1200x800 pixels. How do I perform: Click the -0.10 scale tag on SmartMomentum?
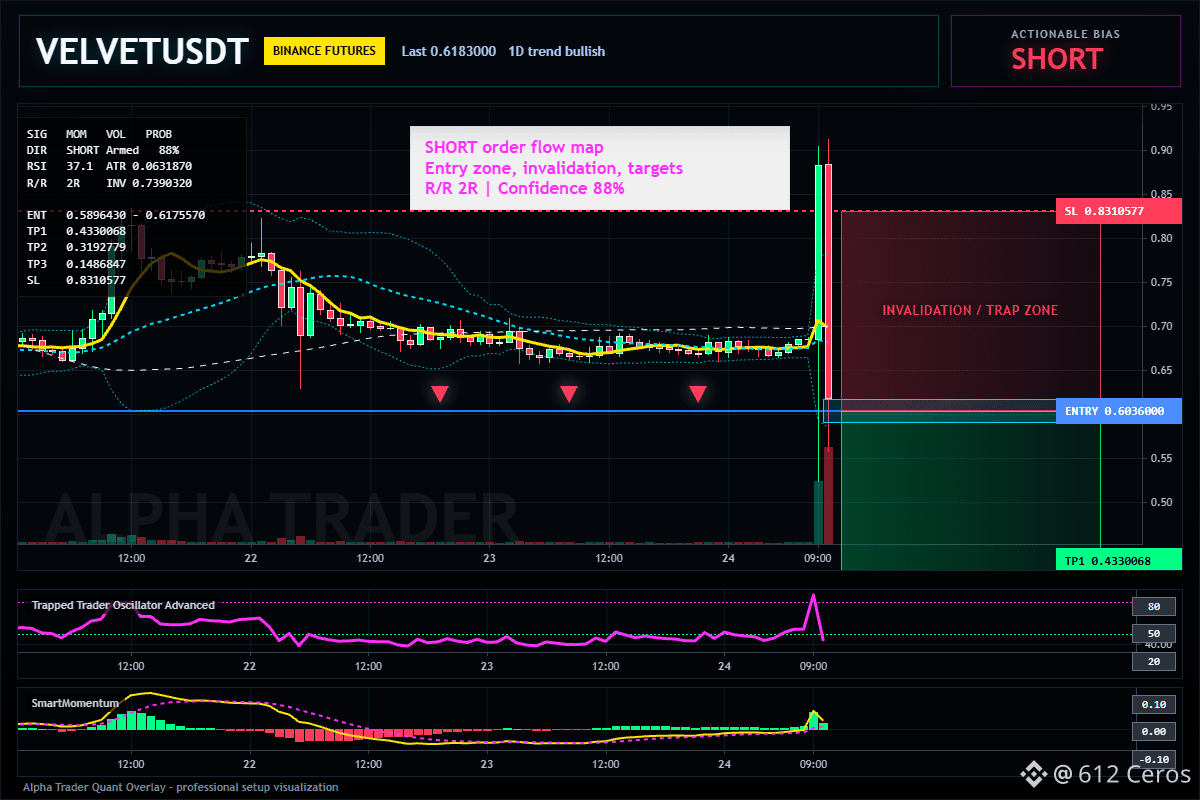pyautogui.click(x=1153, y=758)
